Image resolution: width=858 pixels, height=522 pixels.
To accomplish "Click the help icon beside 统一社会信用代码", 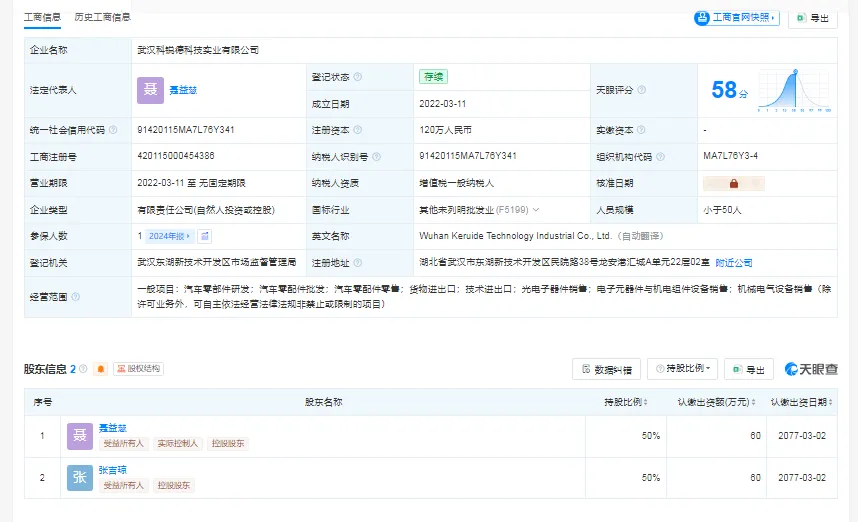I will tap(113, 130).
